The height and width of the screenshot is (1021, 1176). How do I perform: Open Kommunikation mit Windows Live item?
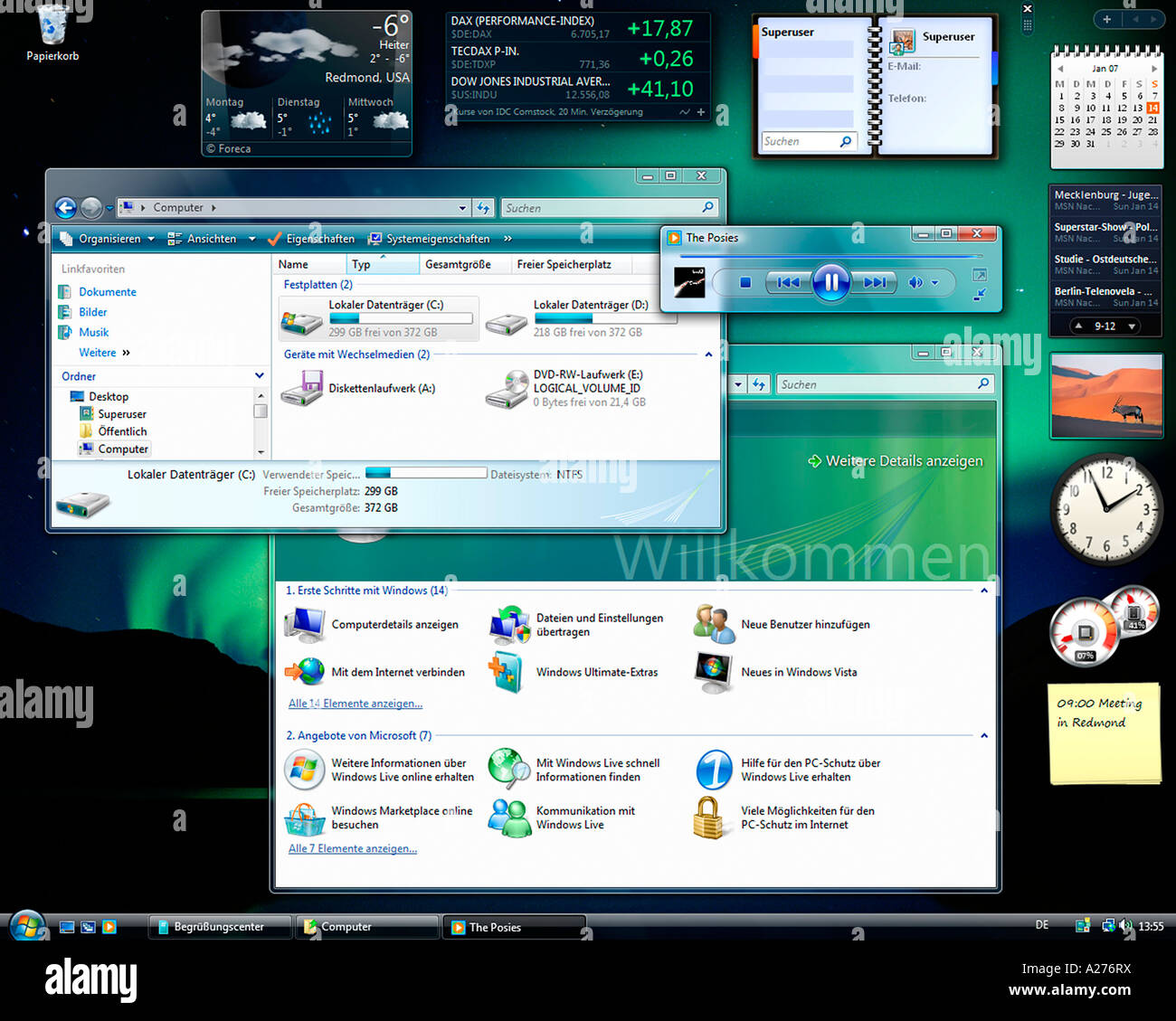(x=562, y=818)
